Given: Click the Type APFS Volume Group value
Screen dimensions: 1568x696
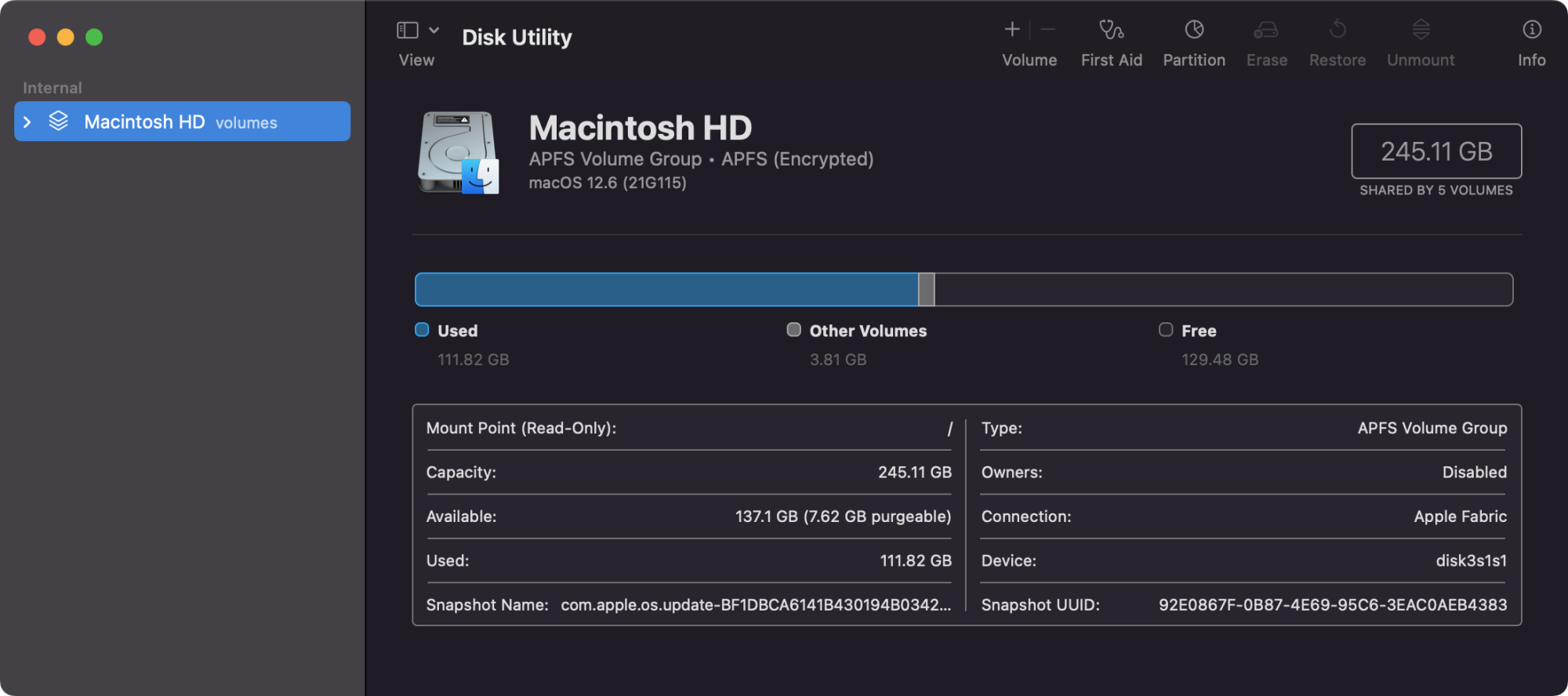Looking at the screenshot, I should click(1432, 428).
